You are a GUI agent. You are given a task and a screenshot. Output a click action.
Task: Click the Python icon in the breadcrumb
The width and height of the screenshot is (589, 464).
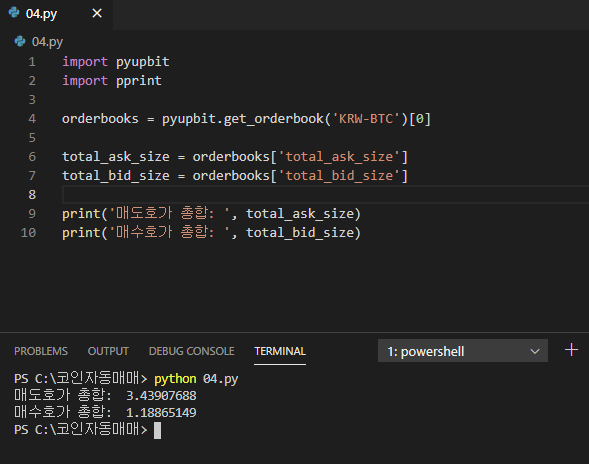click(20, 41)
